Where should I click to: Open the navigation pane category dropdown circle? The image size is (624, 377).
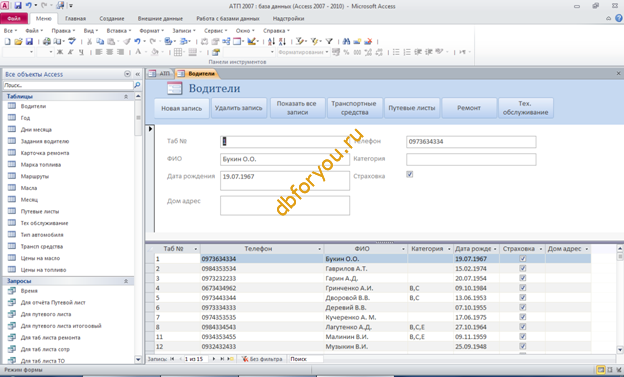pyautogui.click(x=127, y=74)
